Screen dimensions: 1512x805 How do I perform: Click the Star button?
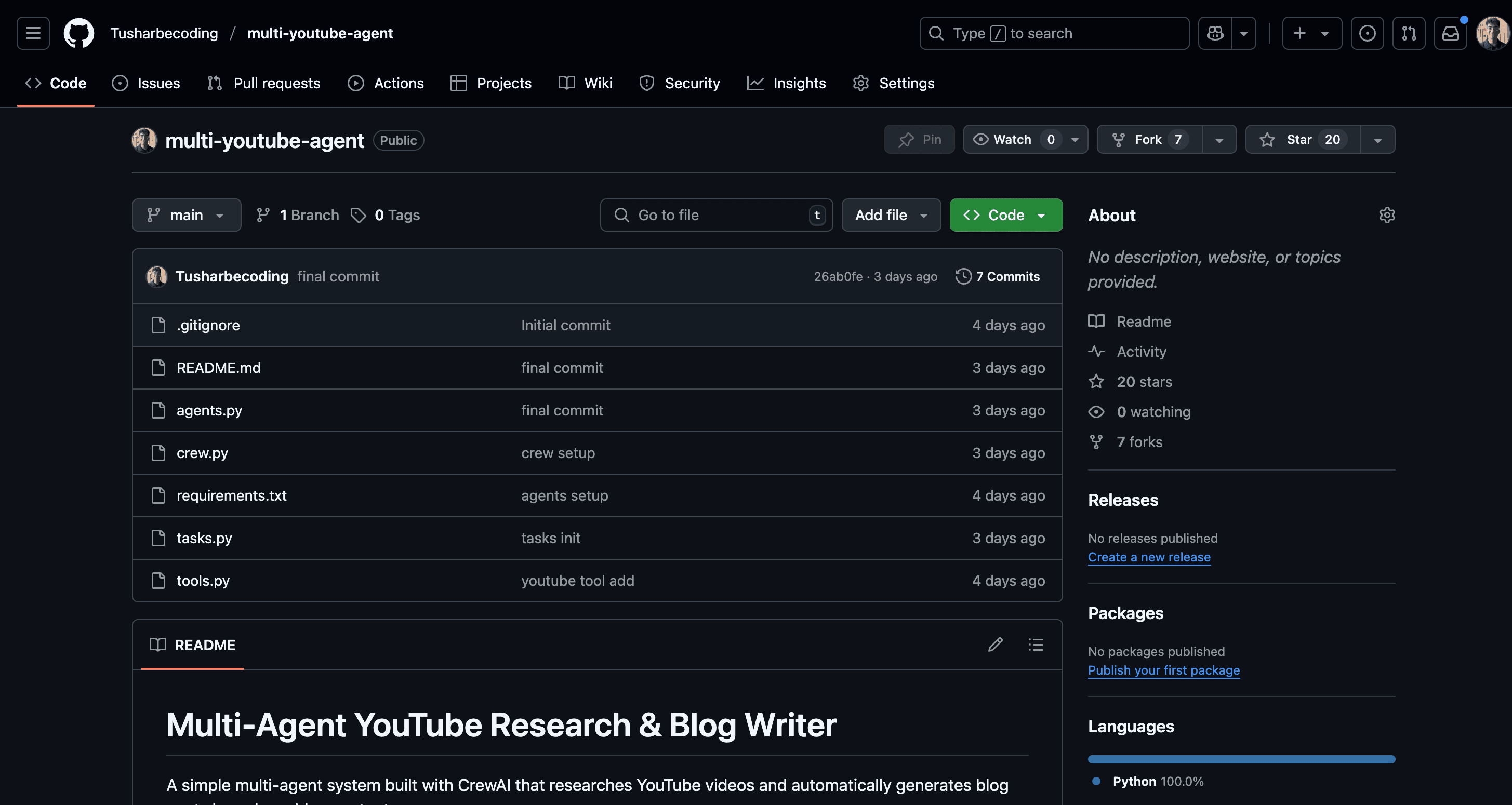point(1303,140)
